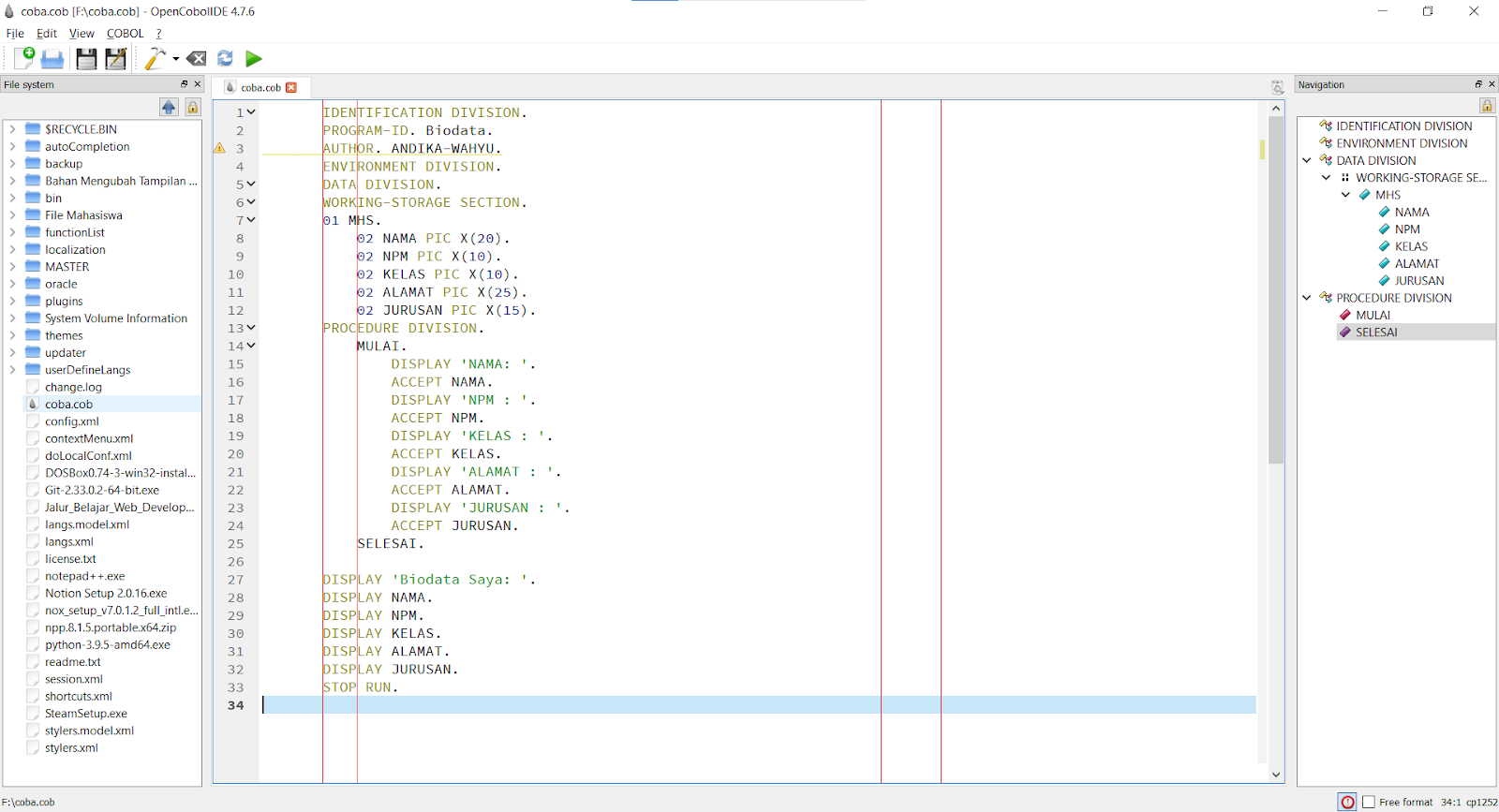
Task: Create a new file with the toolbar icon
Action: point(24,58)
